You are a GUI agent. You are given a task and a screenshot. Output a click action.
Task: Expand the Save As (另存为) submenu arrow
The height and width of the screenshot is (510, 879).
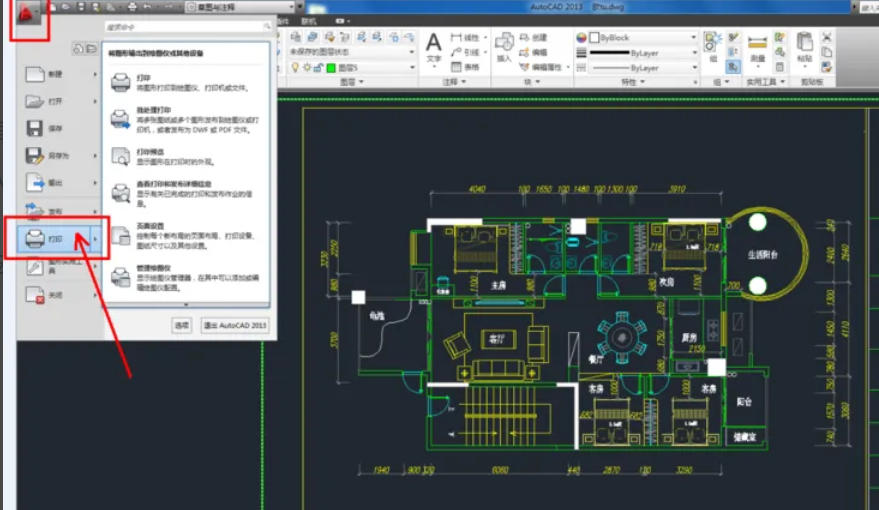click(96, 156)
